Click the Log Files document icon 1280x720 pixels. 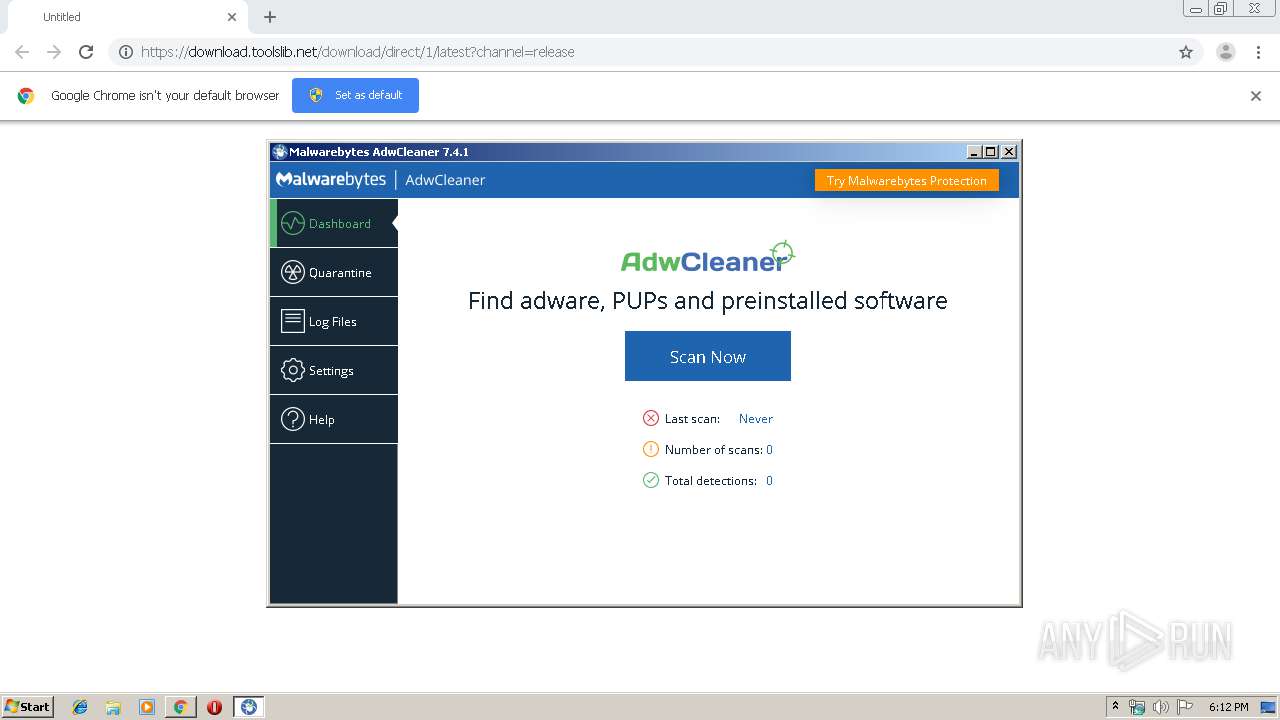[293, 321]
